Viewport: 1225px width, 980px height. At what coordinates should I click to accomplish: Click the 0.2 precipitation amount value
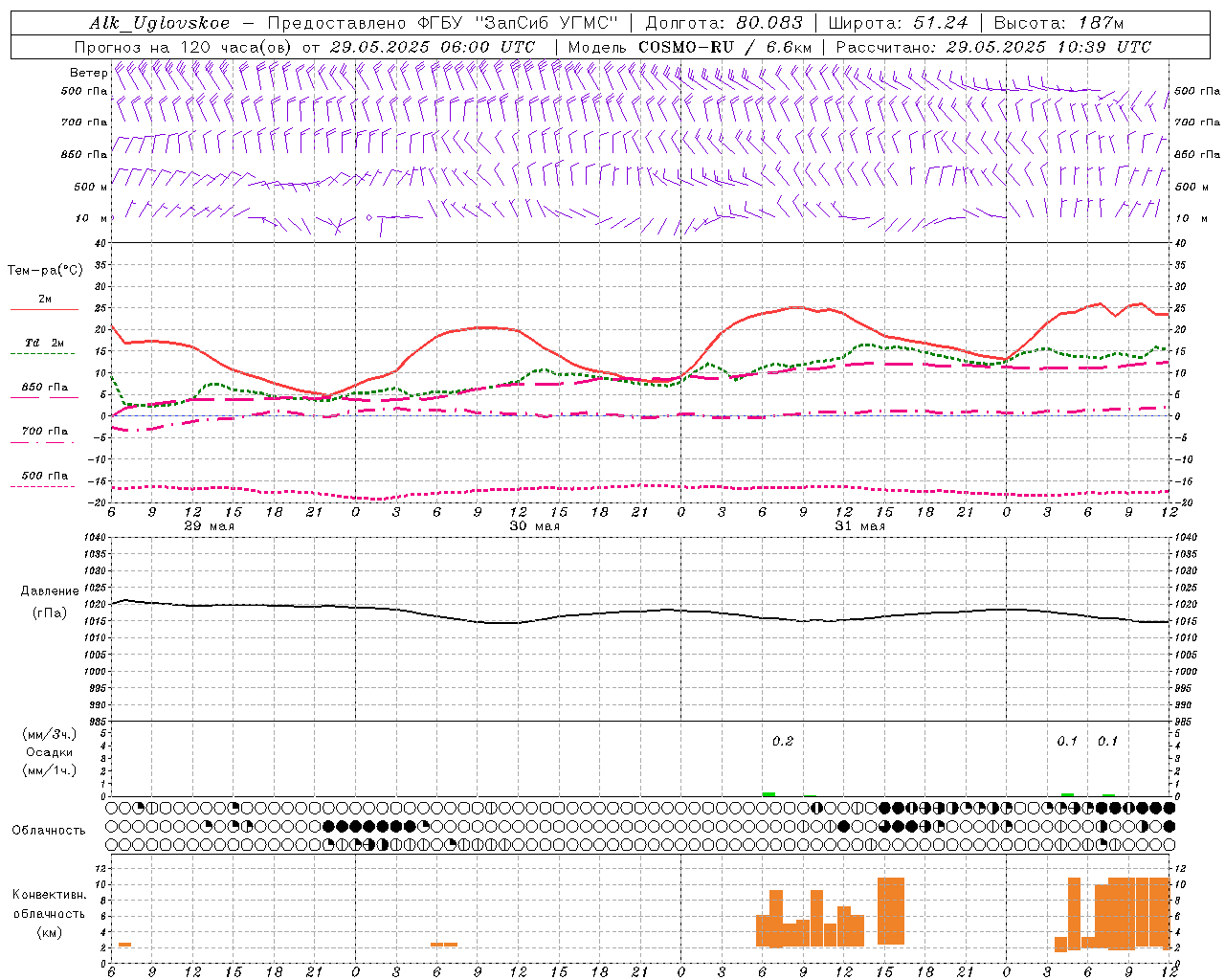(783, 741)
